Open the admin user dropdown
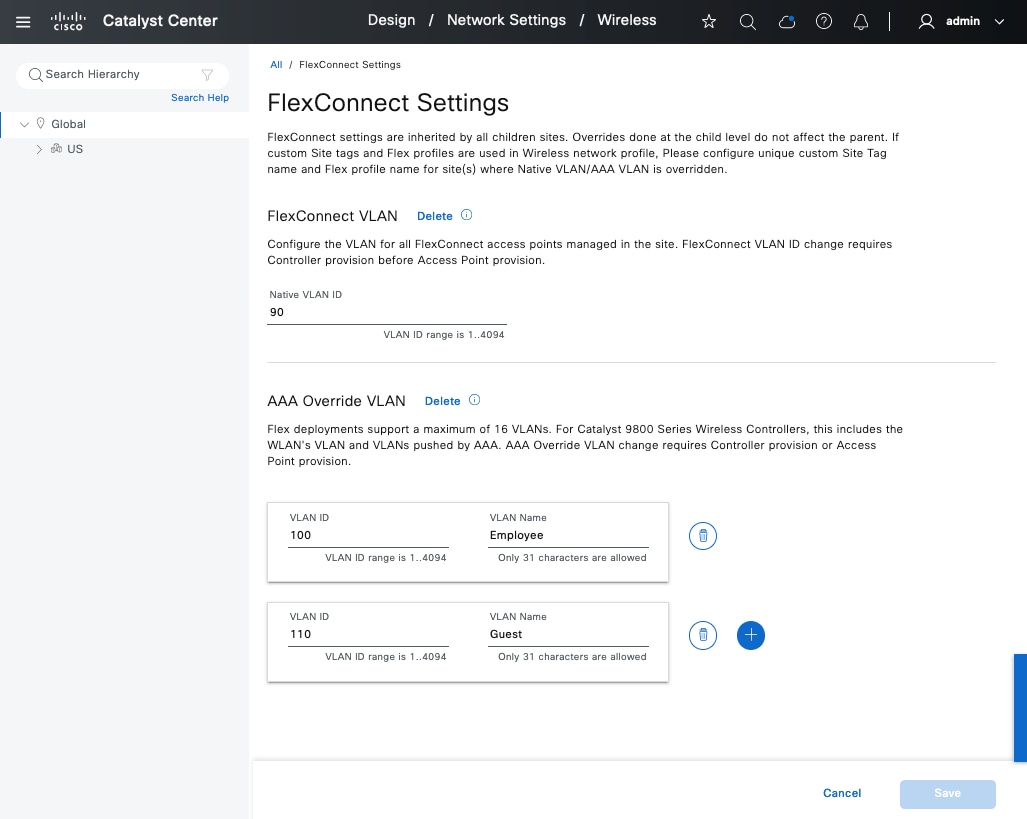 961,21
